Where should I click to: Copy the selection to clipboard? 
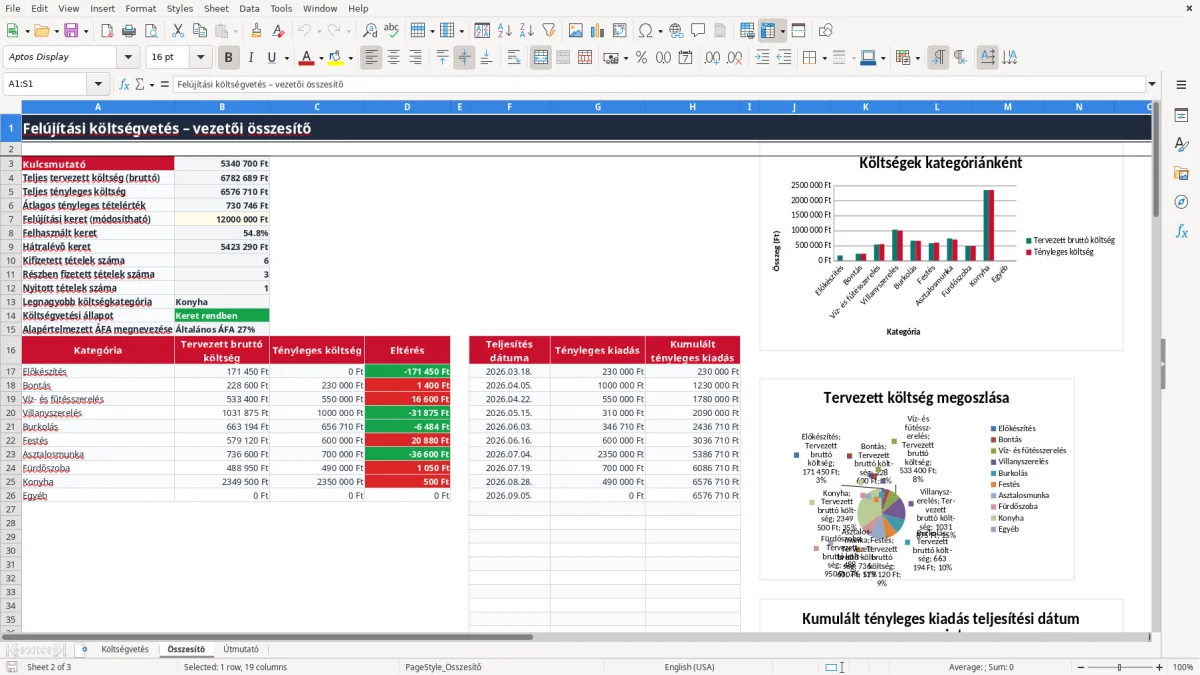pos(199,31)
